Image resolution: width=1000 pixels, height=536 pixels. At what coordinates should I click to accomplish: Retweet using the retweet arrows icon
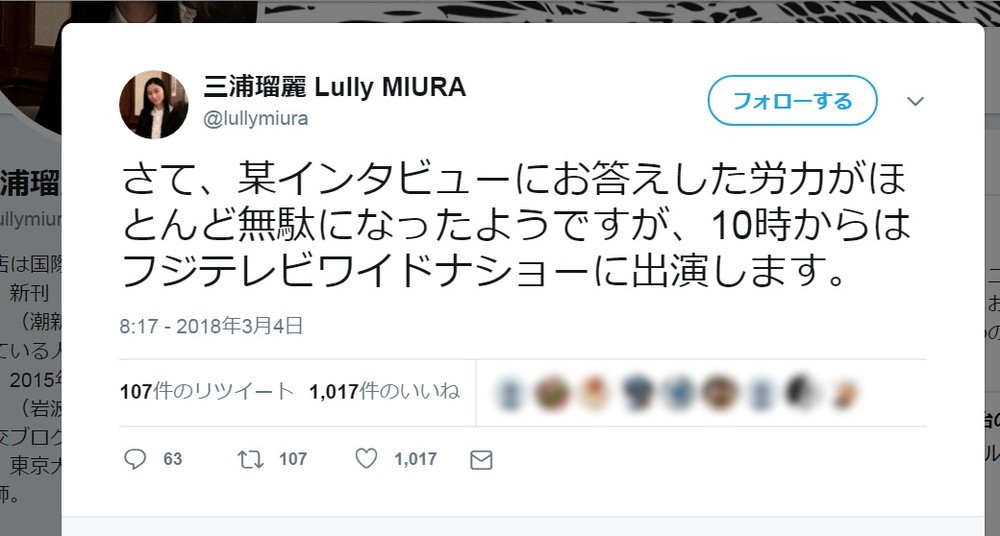click(x=251, y=459)
